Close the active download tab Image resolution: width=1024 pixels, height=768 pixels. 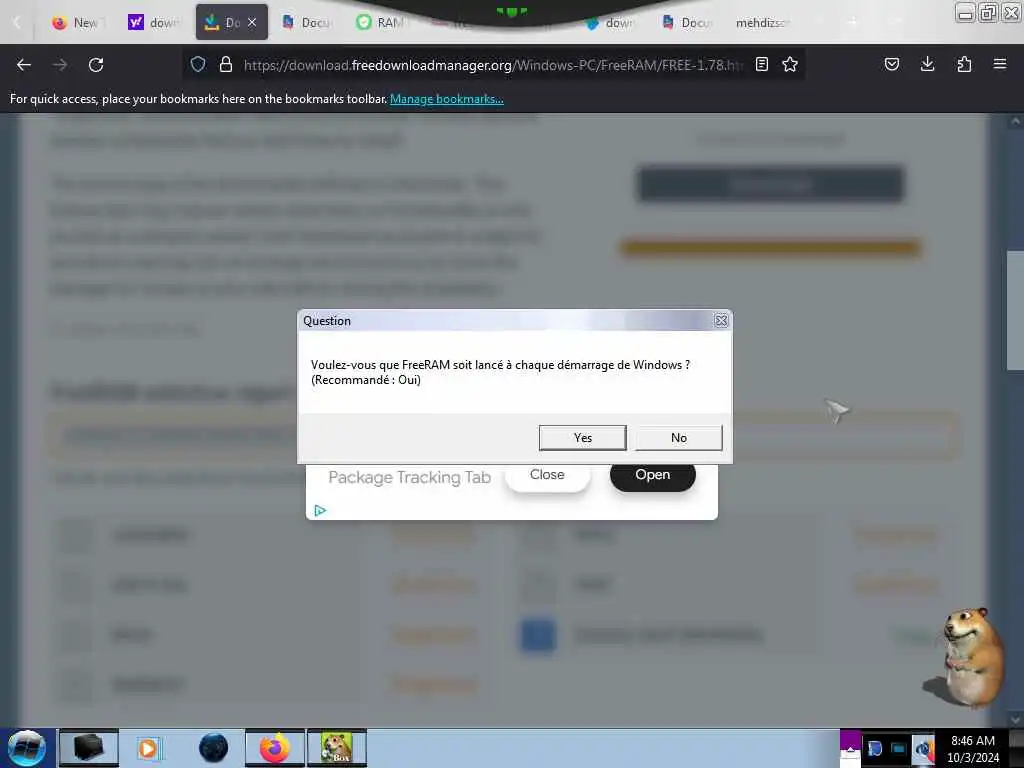point(252,23)
